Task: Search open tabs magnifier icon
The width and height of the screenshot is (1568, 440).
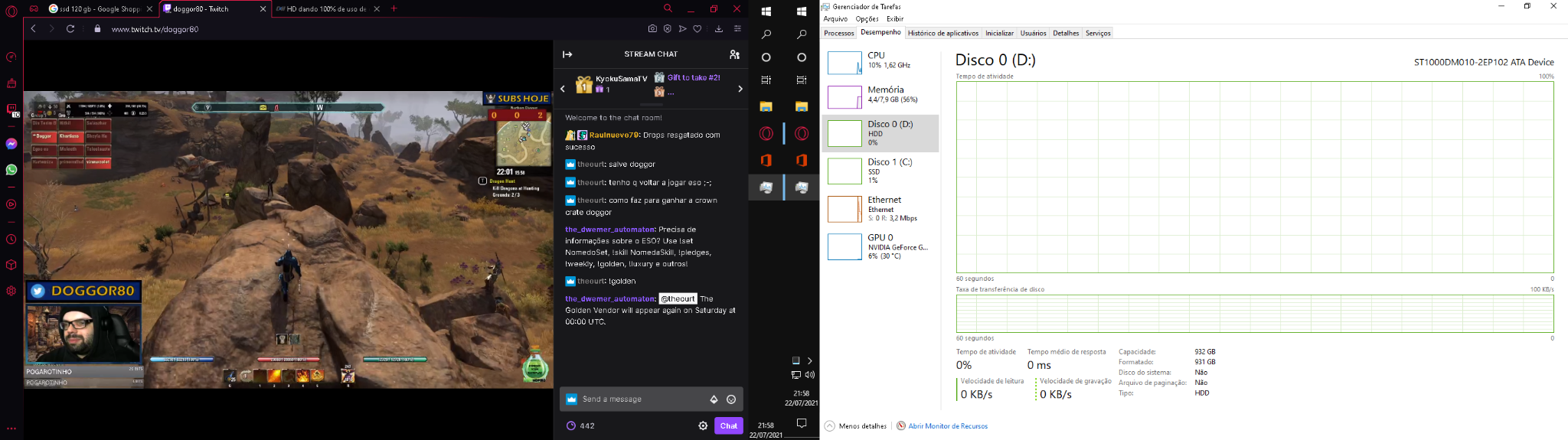Action: [668, 9]
